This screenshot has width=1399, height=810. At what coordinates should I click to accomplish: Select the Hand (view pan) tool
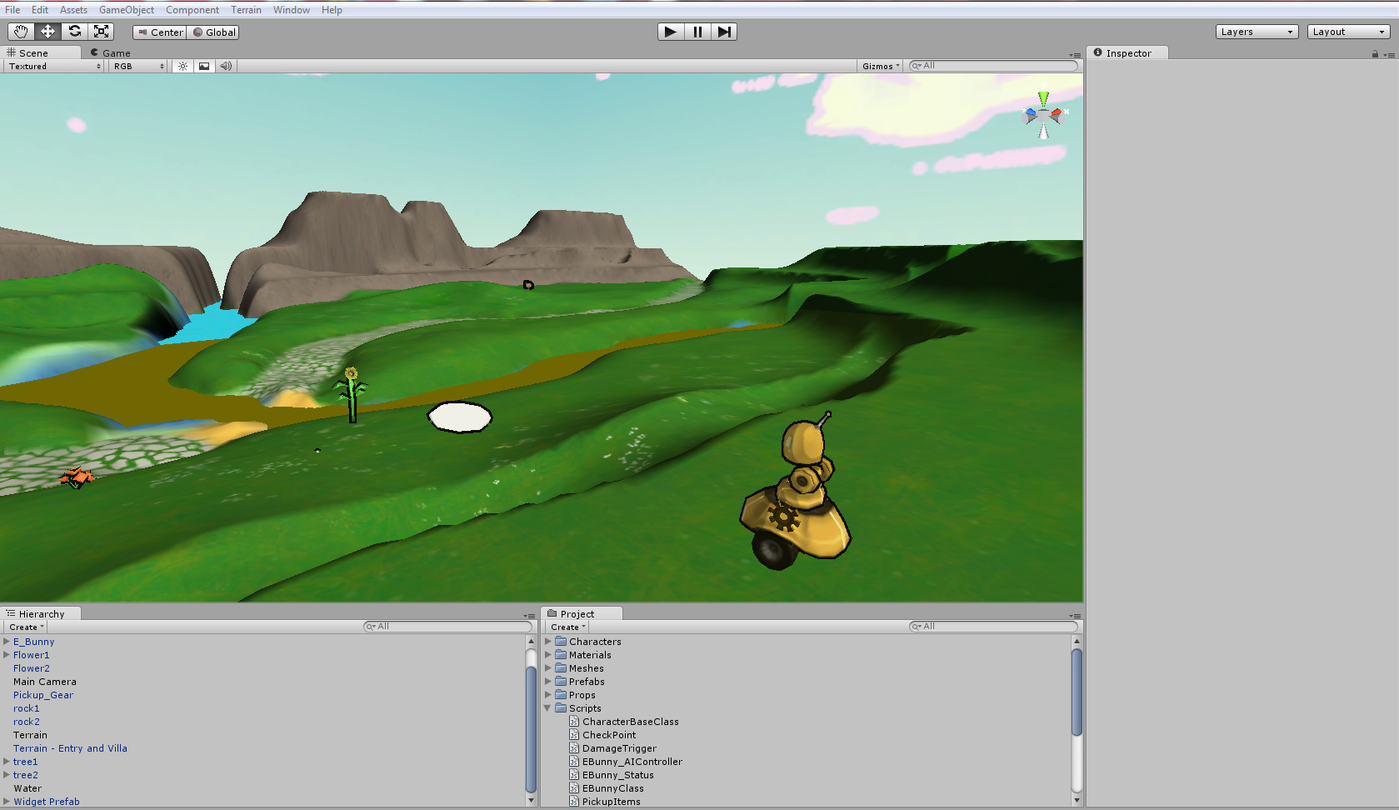coord(21,32)
